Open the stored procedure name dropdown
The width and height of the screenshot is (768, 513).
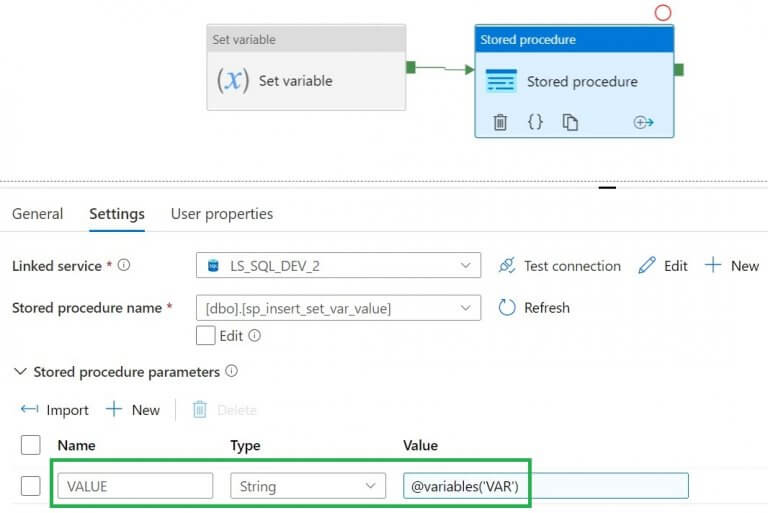point(337,308)
